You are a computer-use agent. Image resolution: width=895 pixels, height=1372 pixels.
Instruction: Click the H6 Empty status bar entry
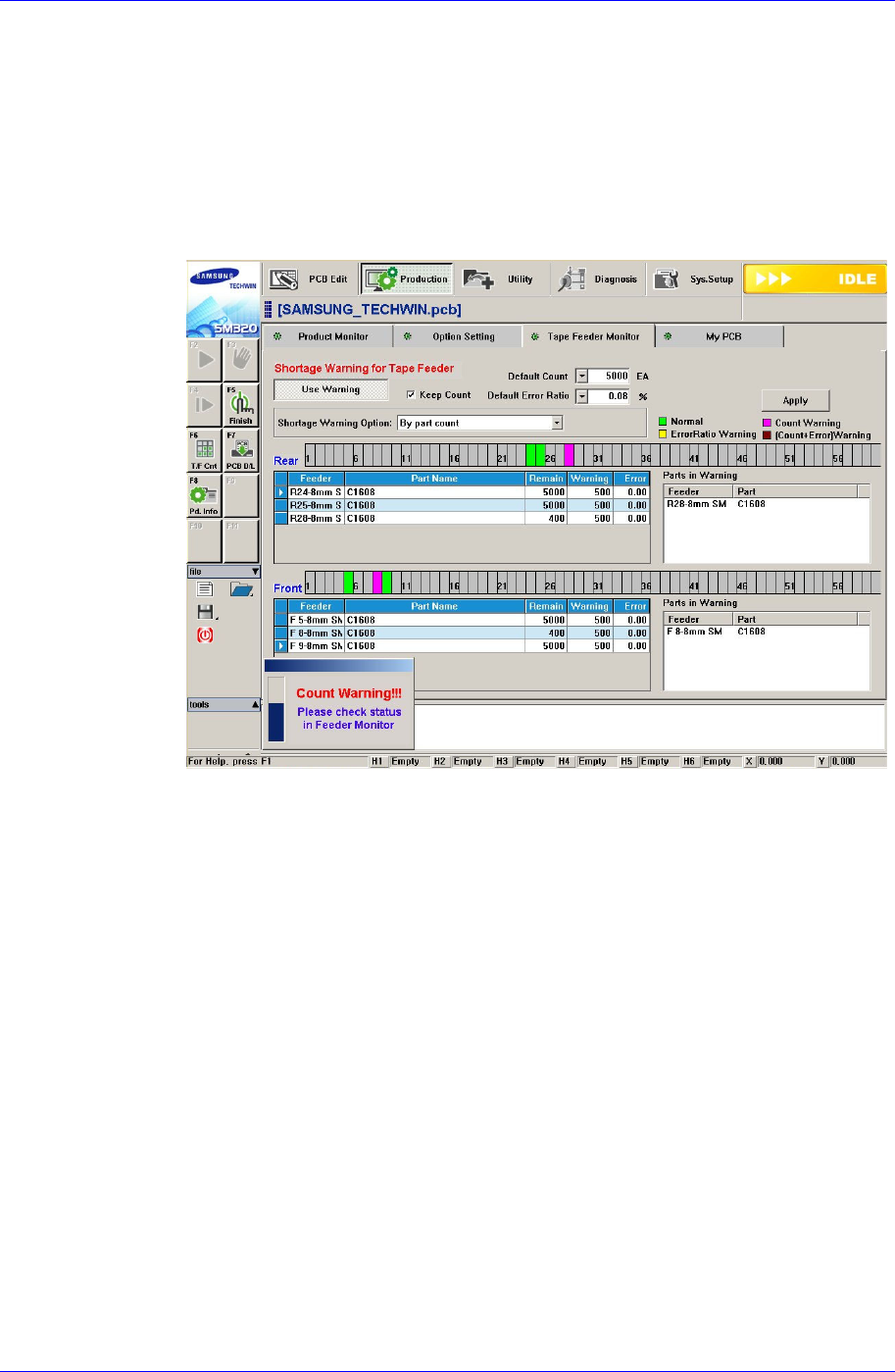tap(712, 761)
